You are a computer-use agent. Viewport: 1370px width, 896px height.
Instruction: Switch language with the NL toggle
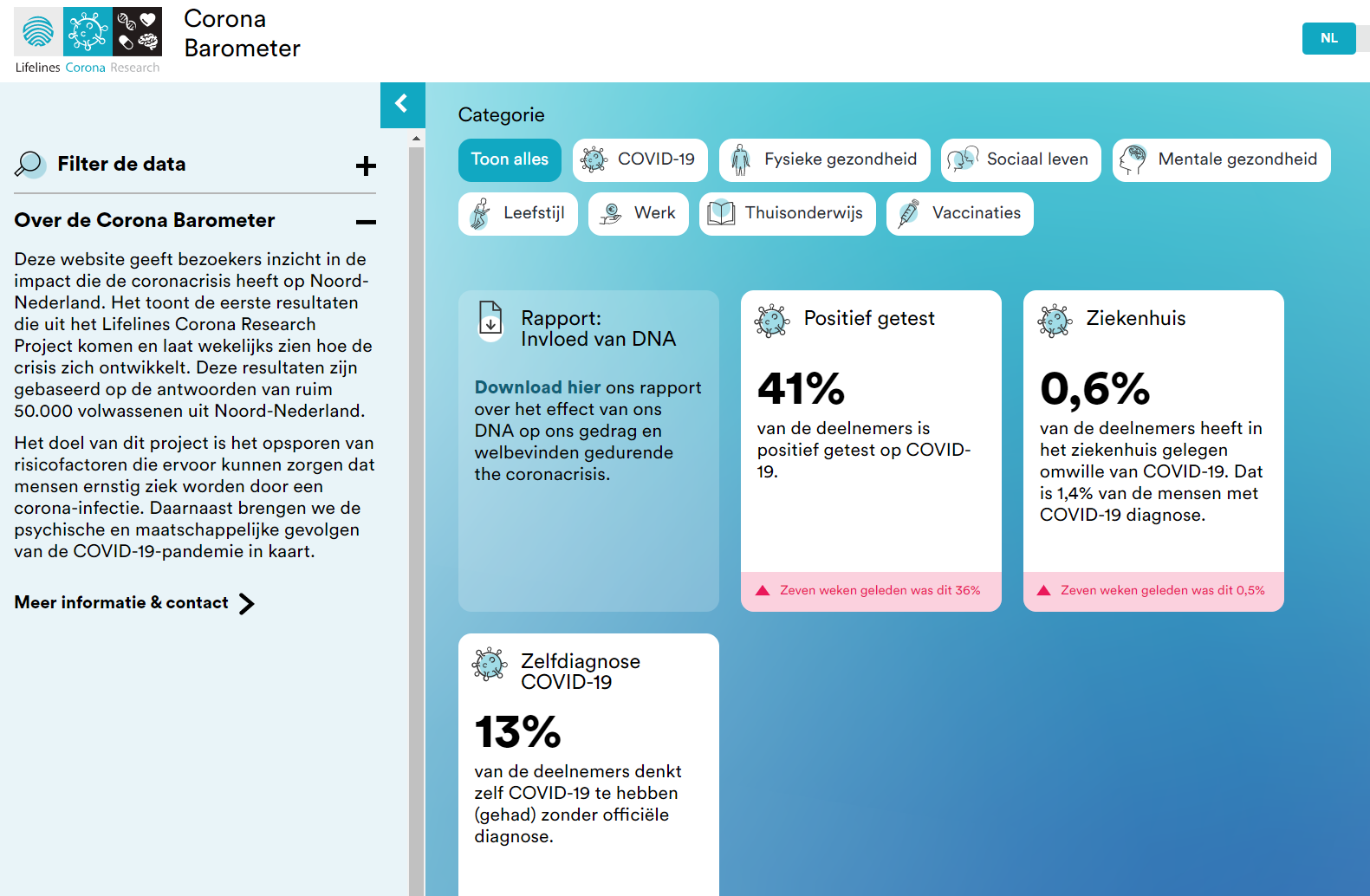tap(1328, 38)
